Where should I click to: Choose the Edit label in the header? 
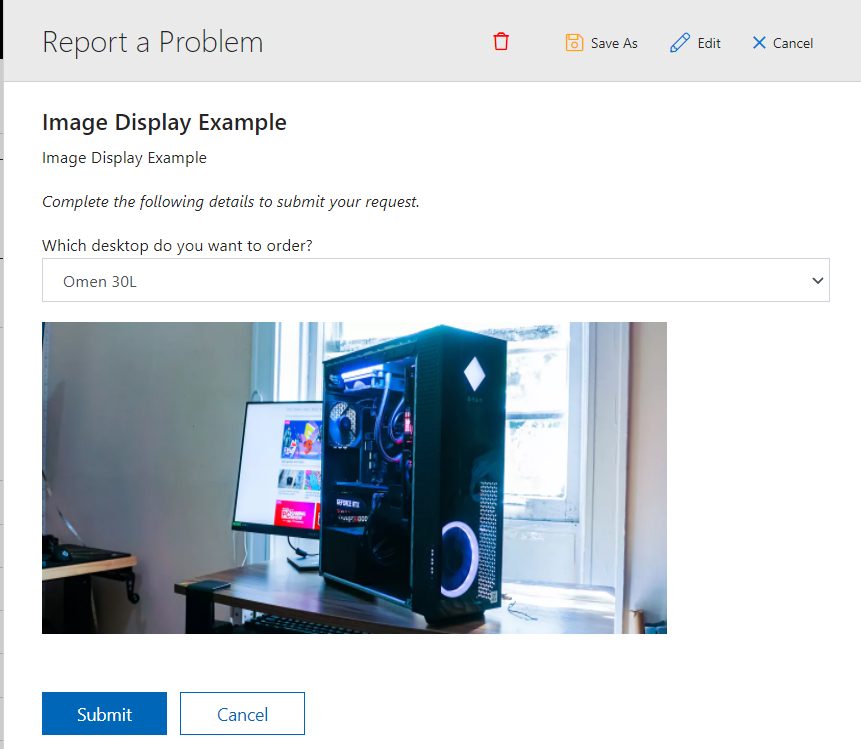(x=709, y=43)
